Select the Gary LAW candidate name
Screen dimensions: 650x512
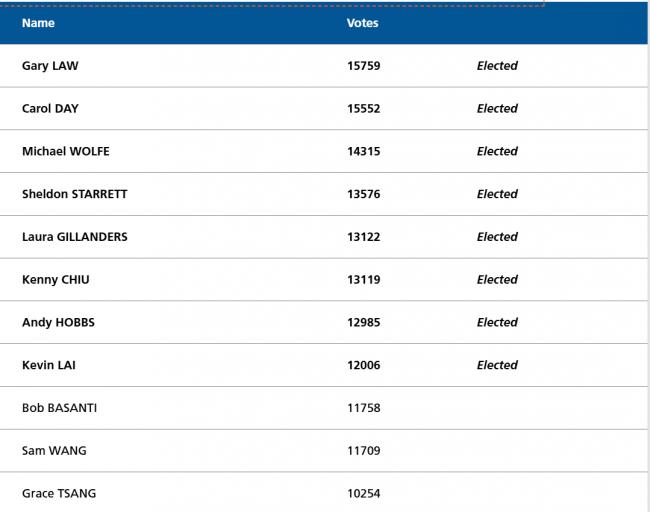pyautogui.click(x=50, y=66)
